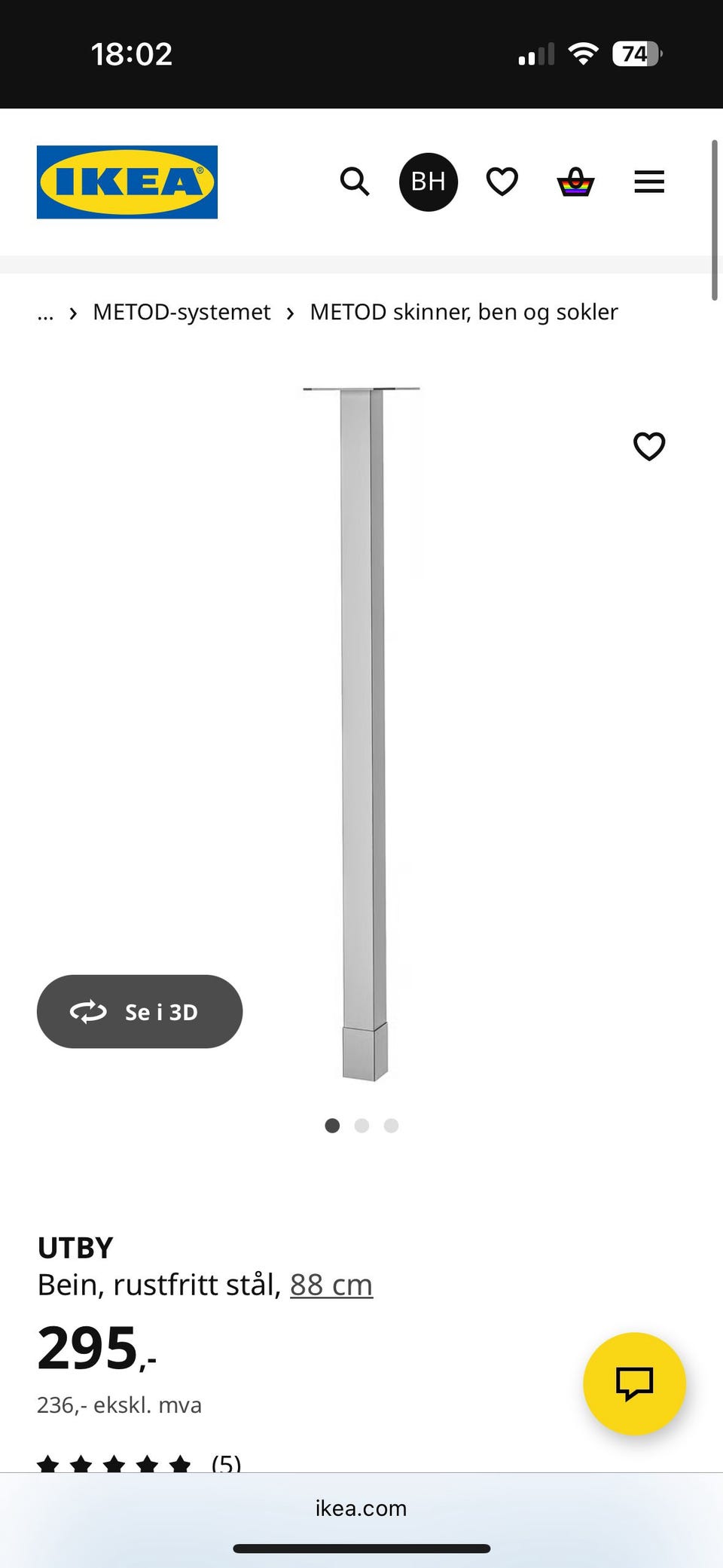723x1568 pixels.
Task: Open the five-star reviews rating
Action: click(139, 1464)
